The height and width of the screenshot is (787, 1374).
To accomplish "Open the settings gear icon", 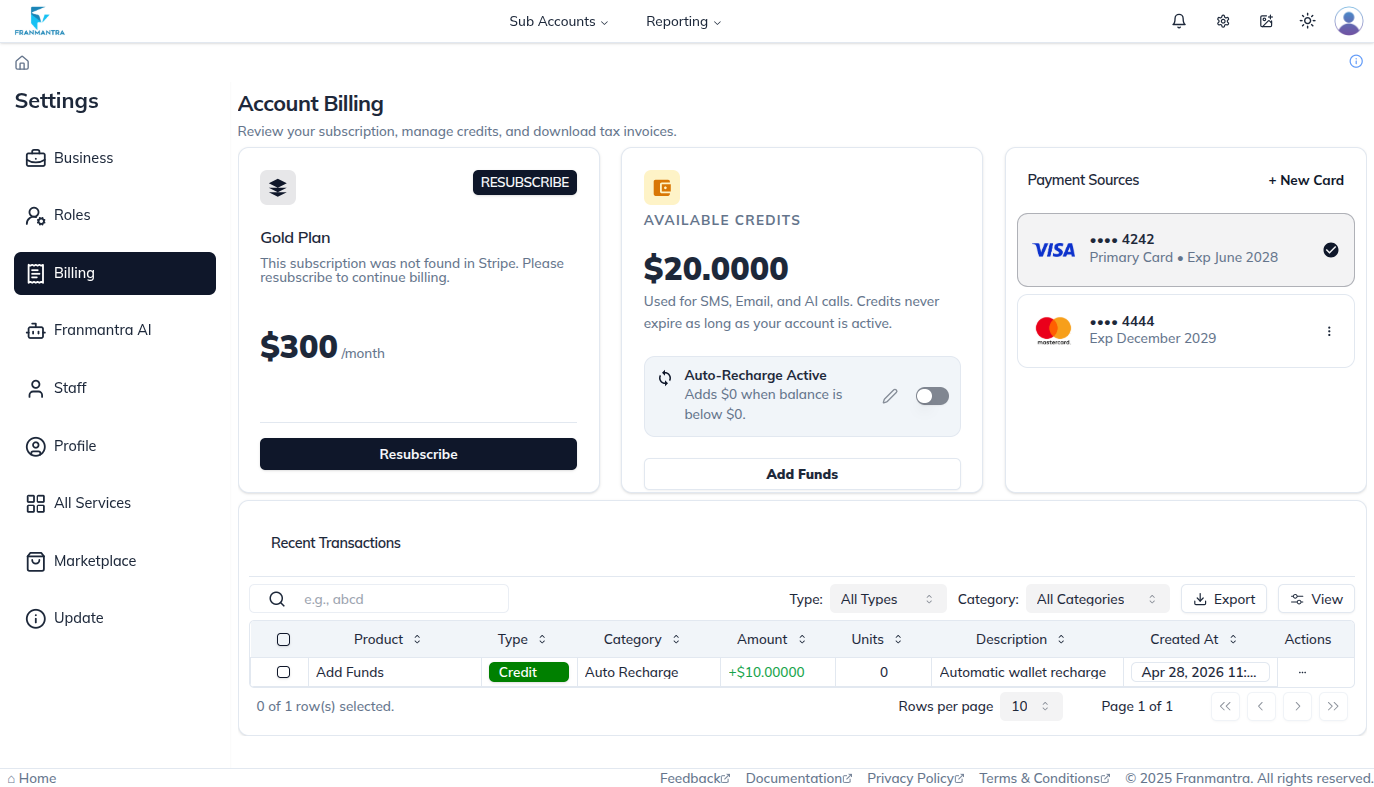I will point(1223,21).
